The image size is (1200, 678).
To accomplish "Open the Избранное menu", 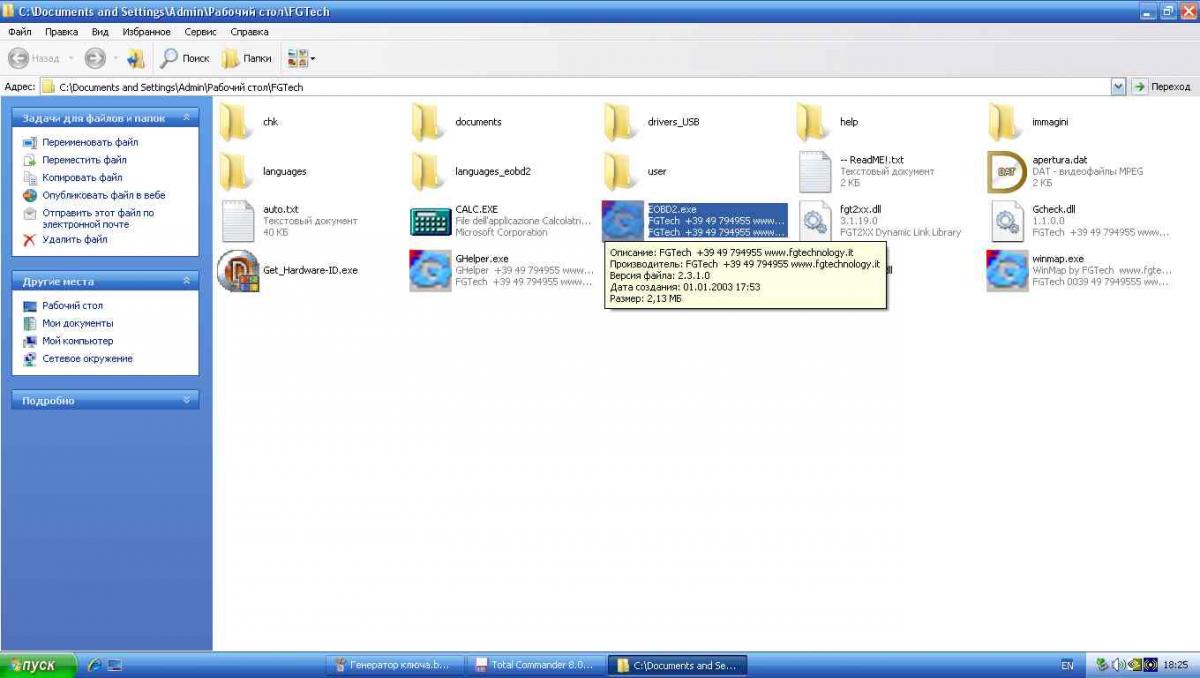I will 146,32.
